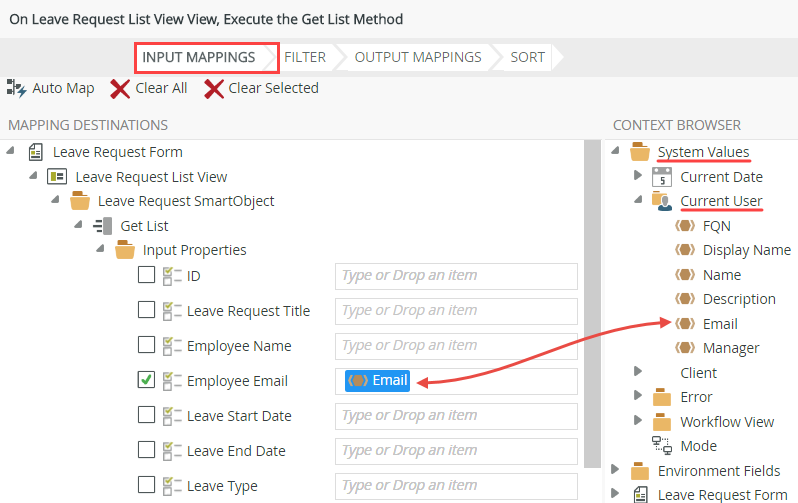
Task: Switch to the Output Mappings tab
Action: coord(419,58)
